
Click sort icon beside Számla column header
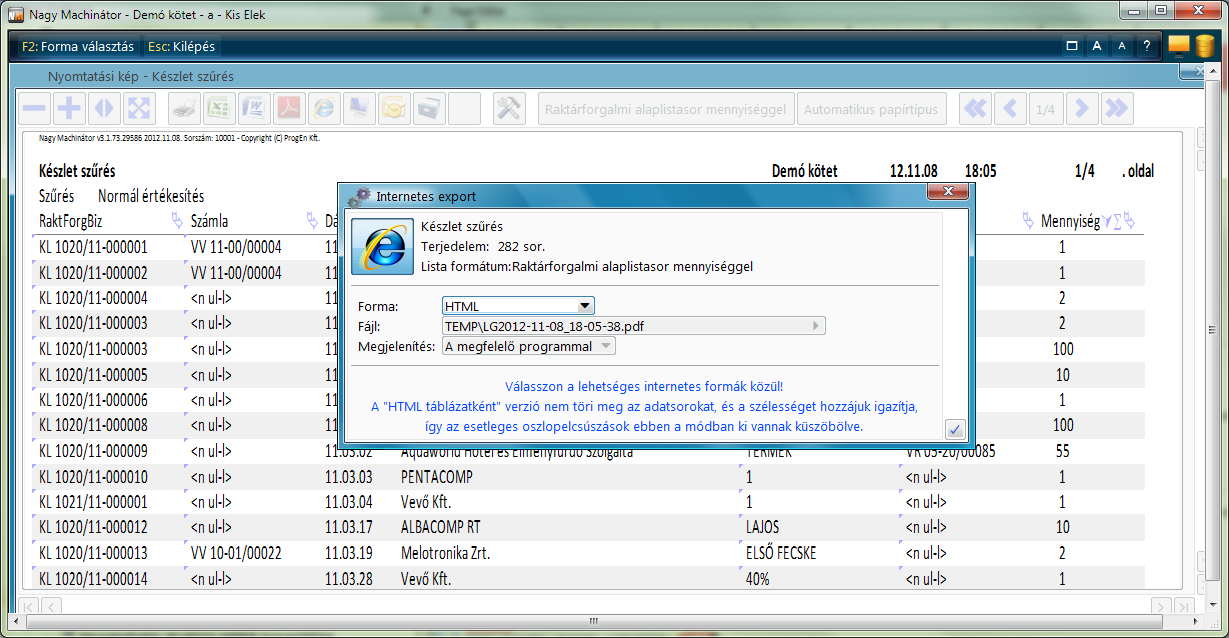click(x=312, y=220)
